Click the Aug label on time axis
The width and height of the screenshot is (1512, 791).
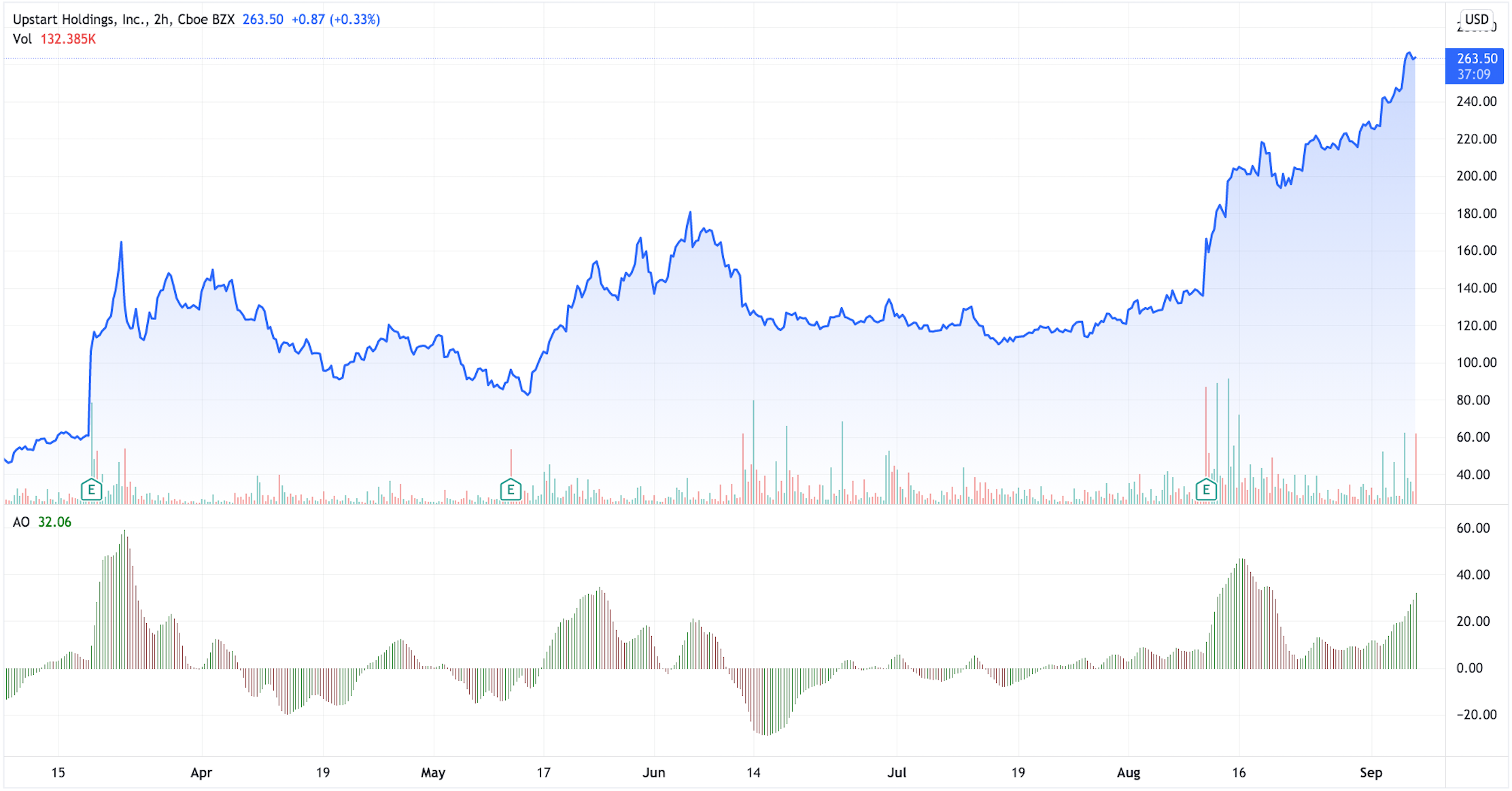1129,773
